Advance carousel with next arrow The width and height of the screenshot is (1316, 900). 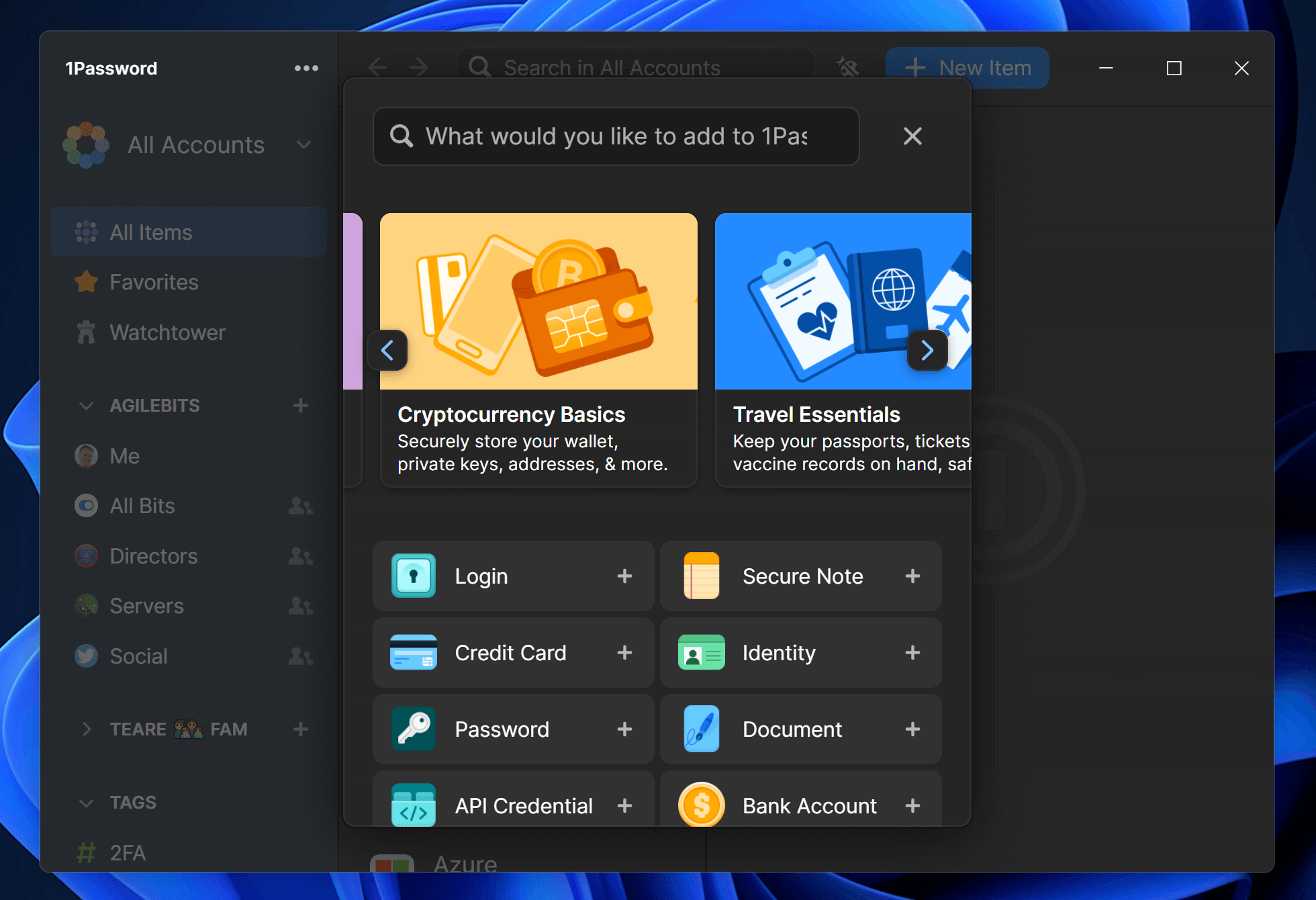click(x=927, y=350)
